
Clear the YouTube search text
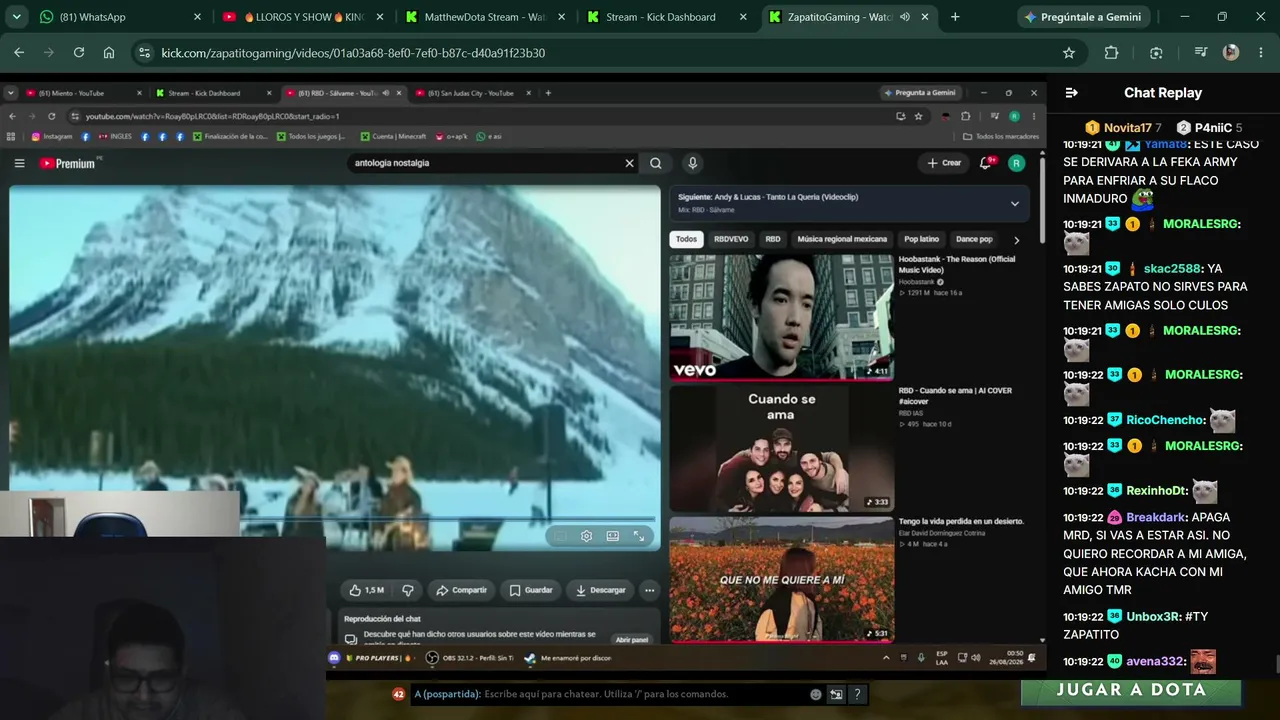click(629, 163)
